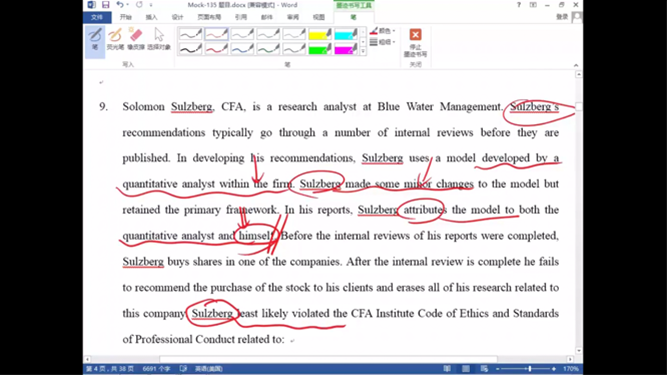Switch to the Review (审阅) tab
Screen dimensions: 667x375
click(x=293, y=17)
